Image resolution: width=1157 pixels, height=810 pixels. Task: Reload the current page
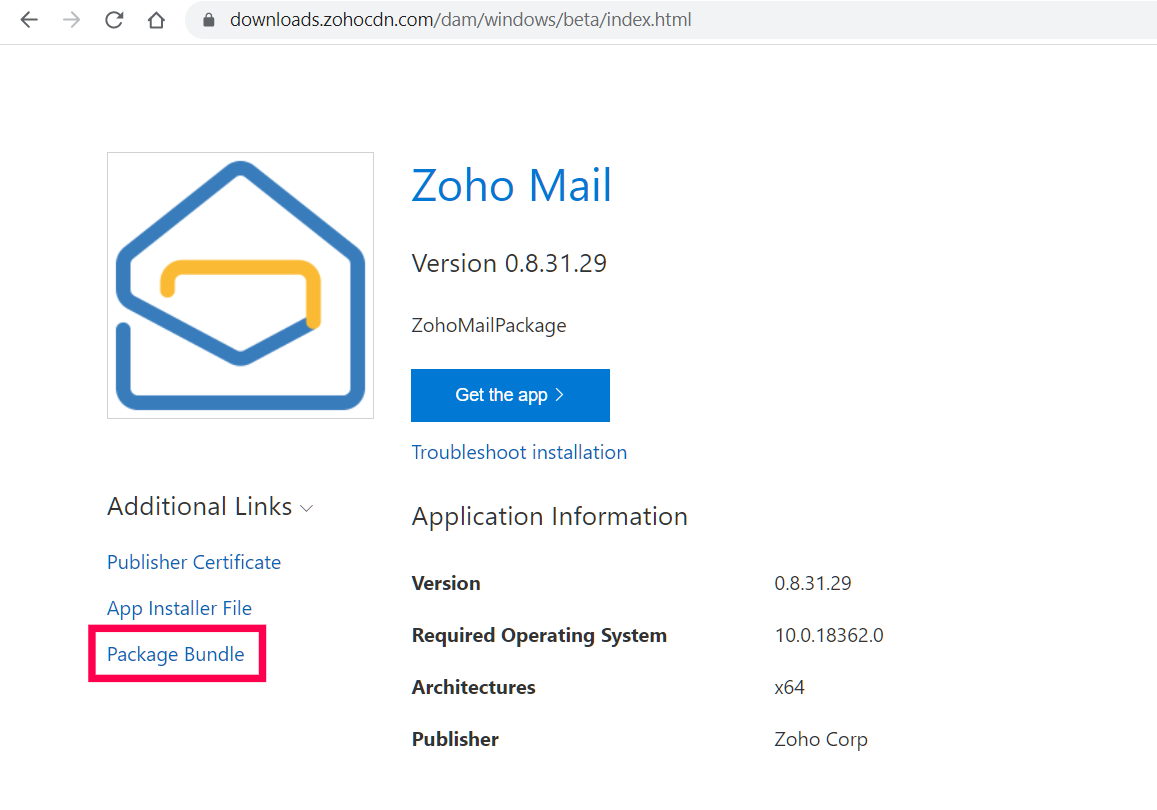point(114,20)
